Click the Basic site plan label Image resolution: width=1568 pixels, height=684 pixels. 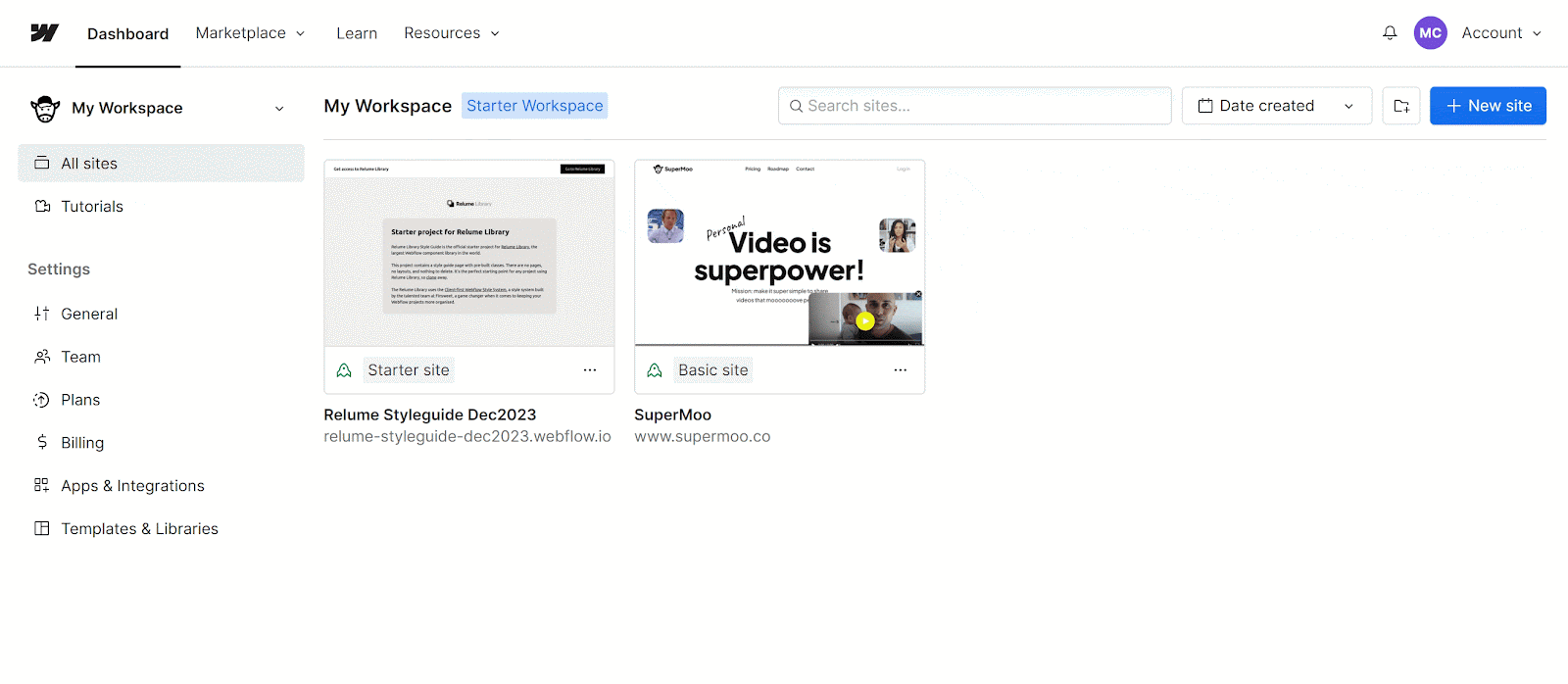tap(713, 370)
